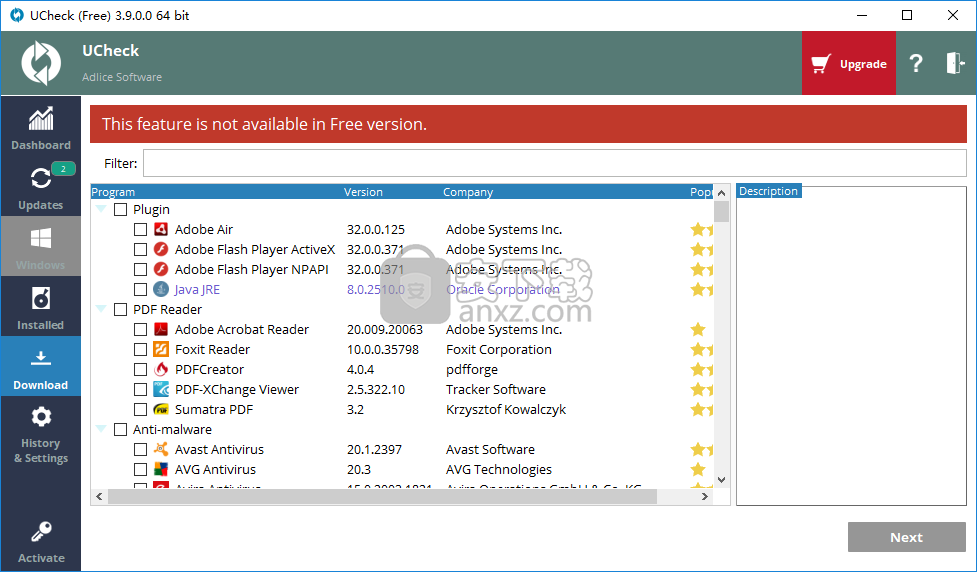Screen dimensions: 977x572
Task: Click the Adobe Acrobat Reader icon
Action: tap(161, 329)
